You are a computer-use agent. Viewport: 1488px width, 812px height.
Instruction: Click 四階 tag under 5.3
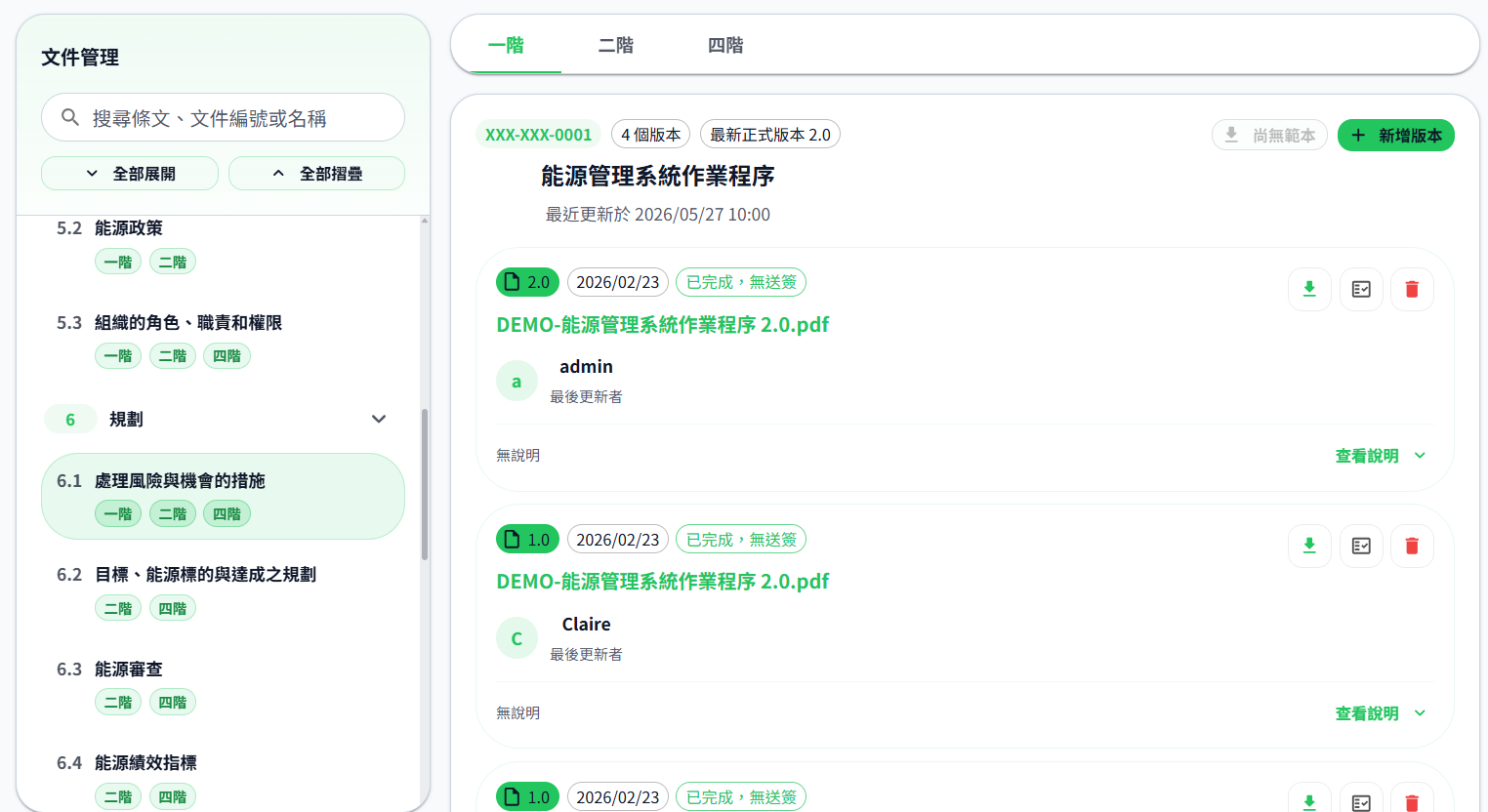pyautogui.click(x=227, y=356)
